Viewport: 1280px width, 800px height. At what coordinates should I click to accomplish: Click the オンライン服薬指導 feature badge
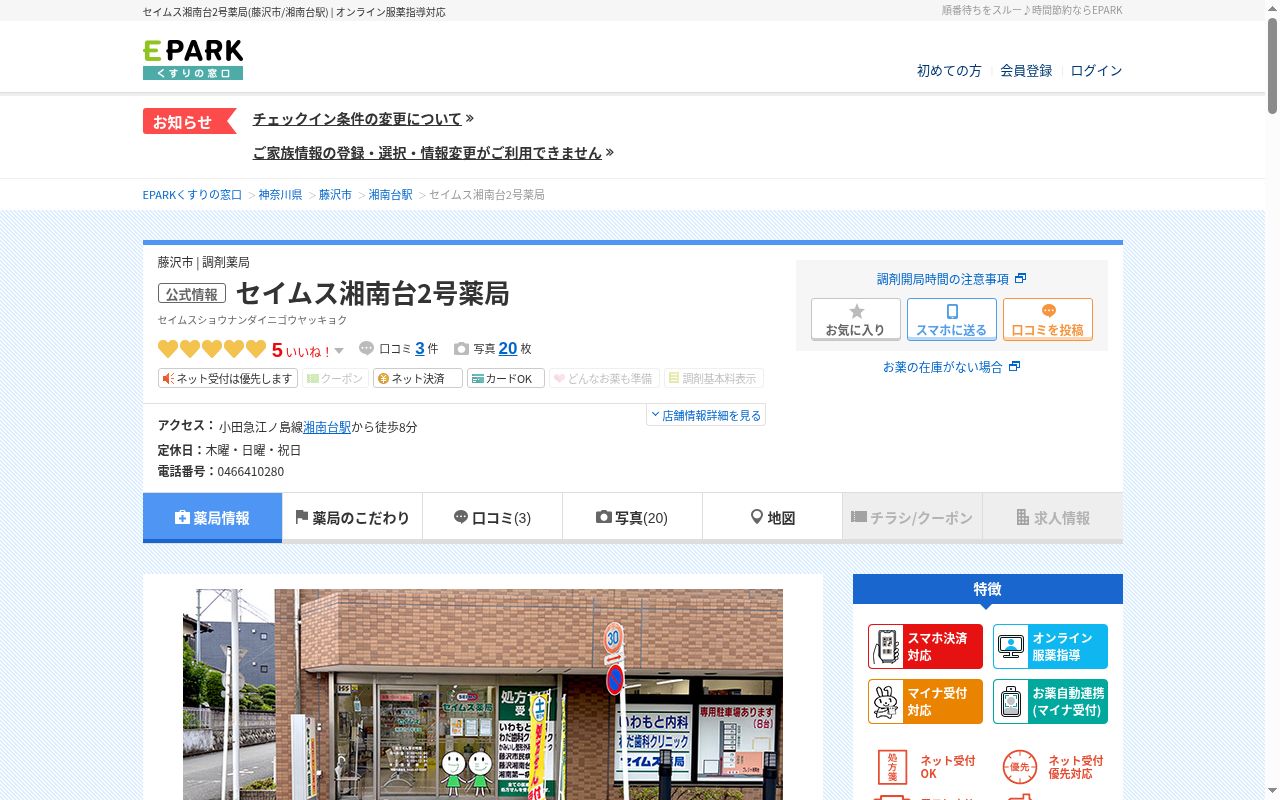1050,646
